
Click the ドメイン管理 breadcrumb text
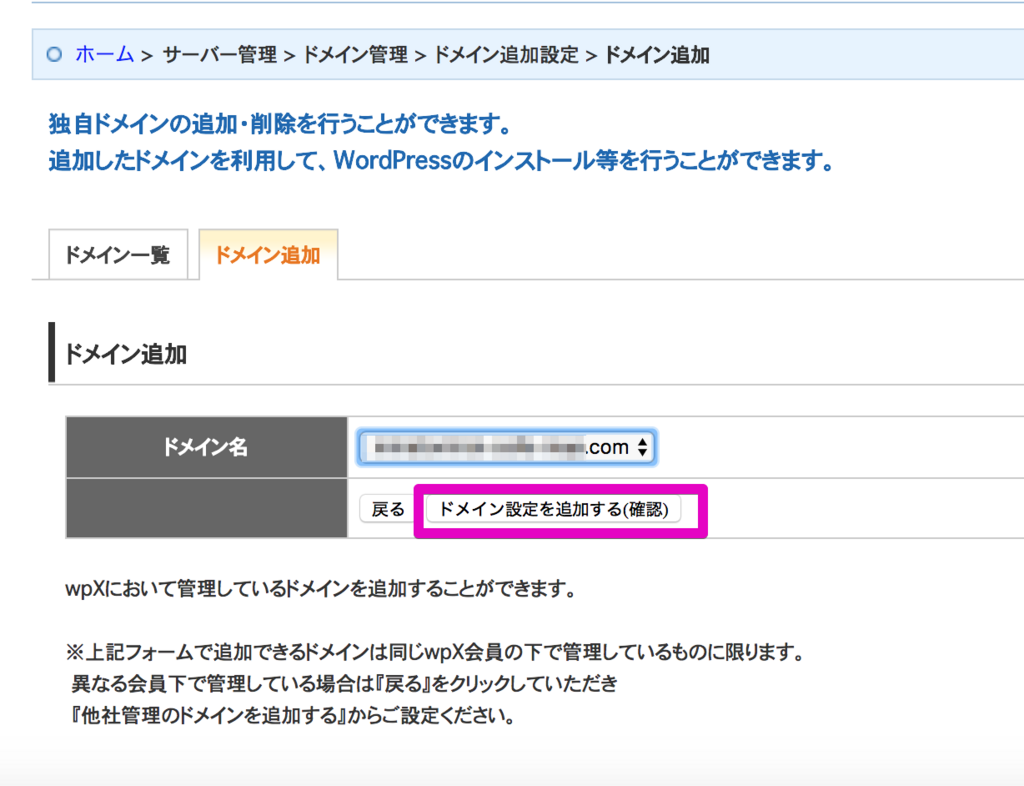[356, 55]
